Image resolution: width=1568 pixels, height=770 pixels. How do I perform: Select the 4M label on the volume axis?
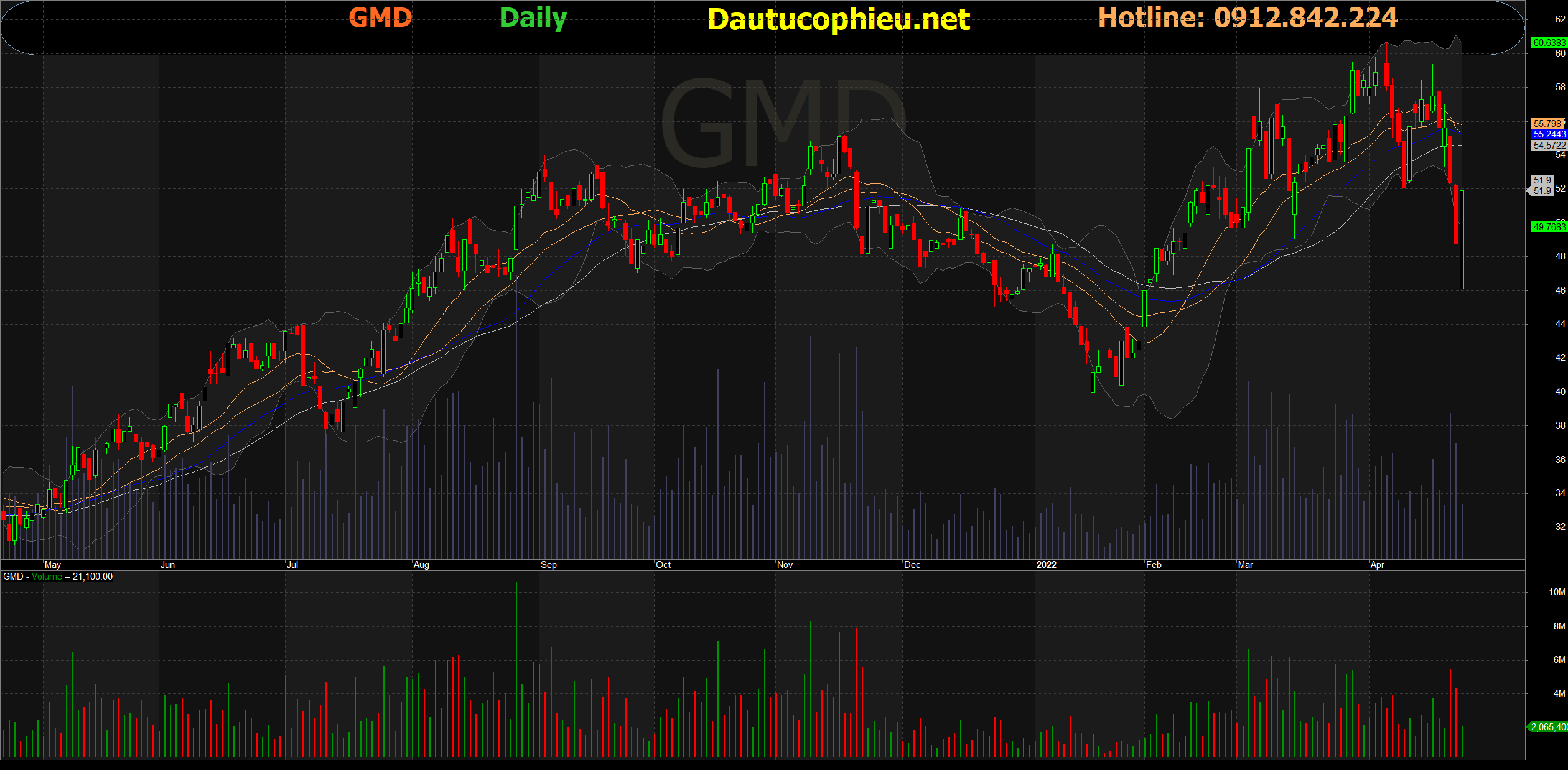point(1559,693)
